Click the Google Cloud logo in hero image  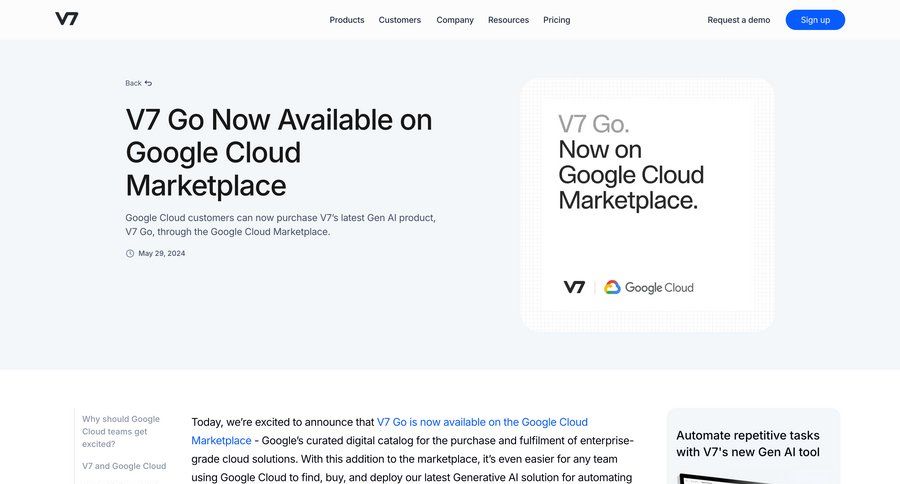tap(648, 287)
